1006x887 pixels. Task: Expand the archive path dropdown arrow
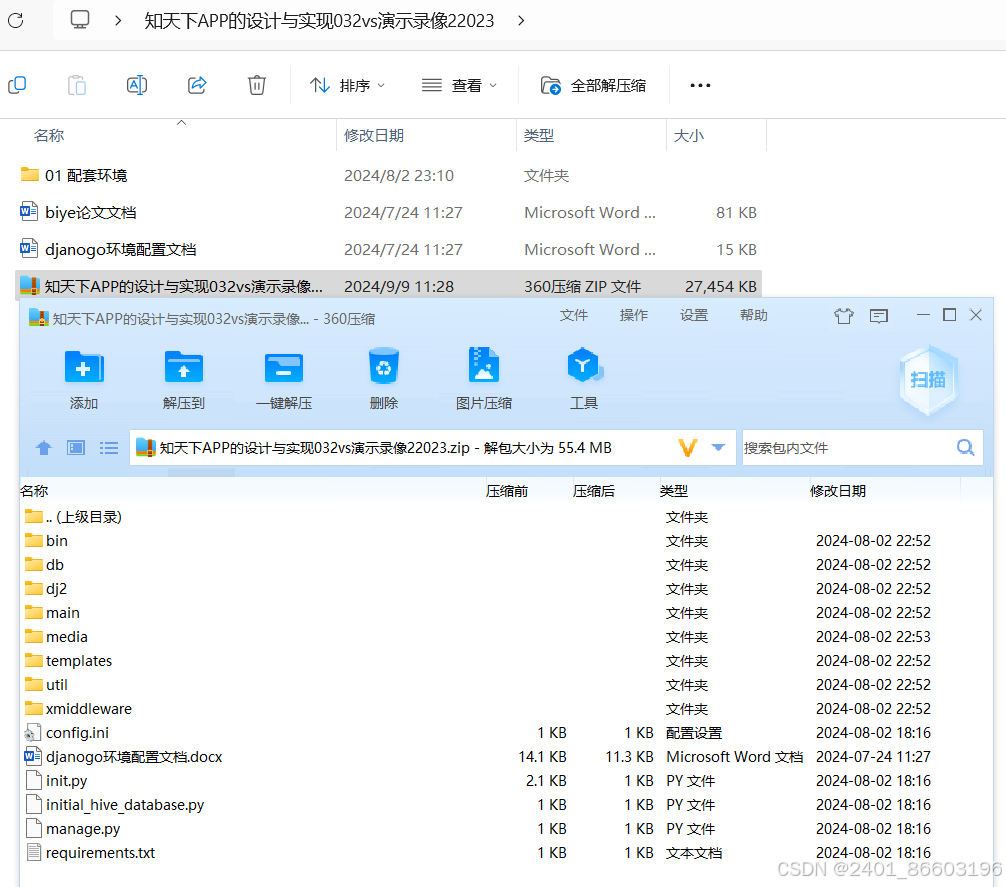coord(718,447)
